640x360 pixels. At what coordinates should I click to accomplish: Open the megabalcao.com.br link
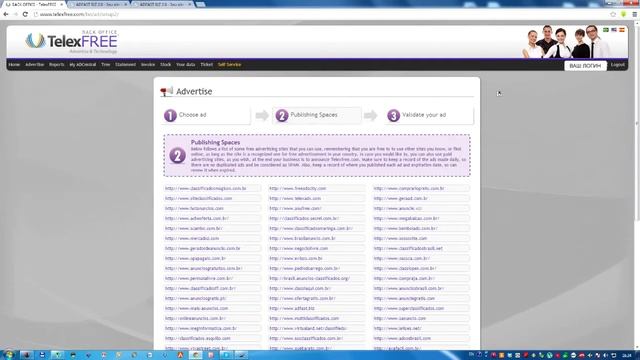click(407, 218)
